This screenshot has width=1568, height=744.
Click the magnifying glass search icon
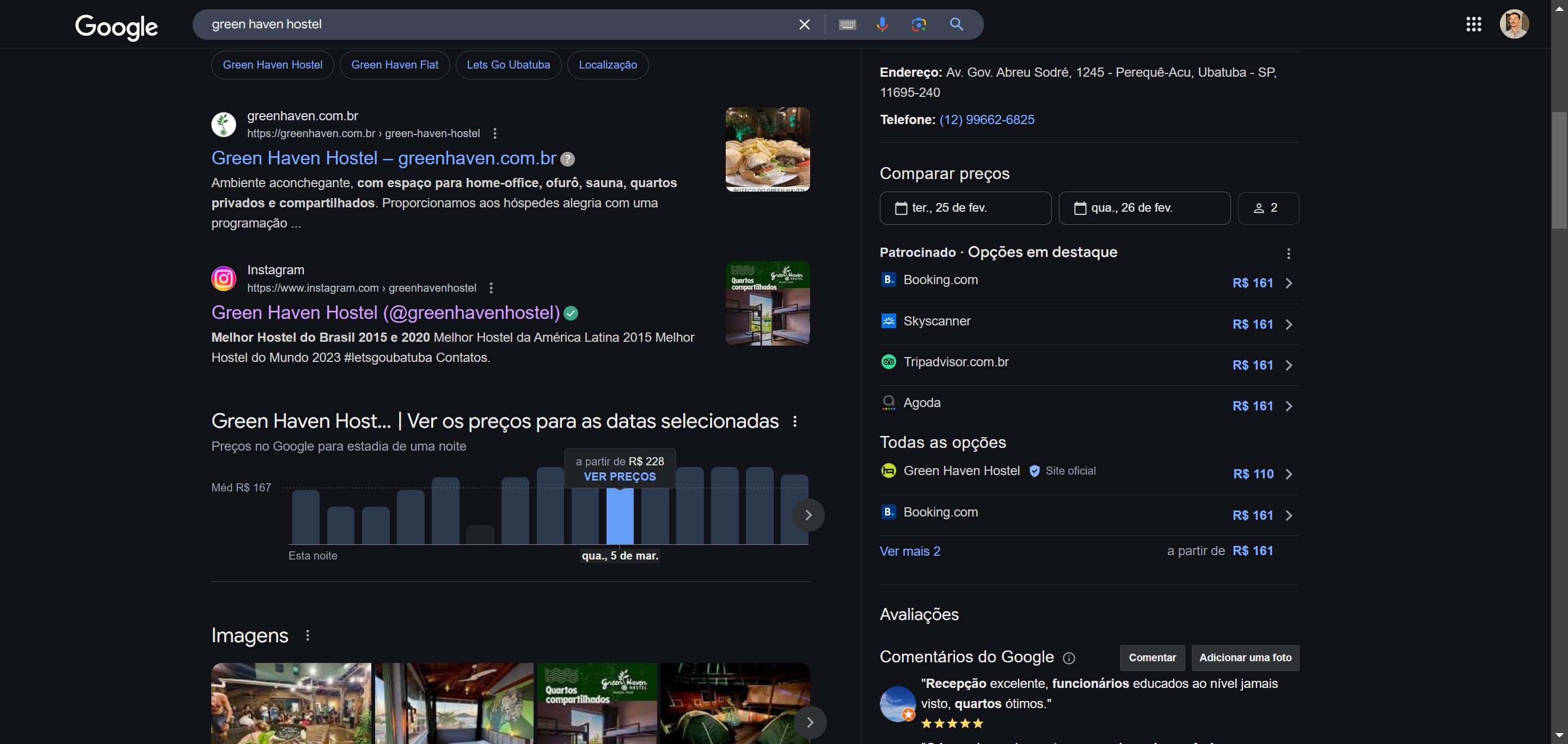956,24
